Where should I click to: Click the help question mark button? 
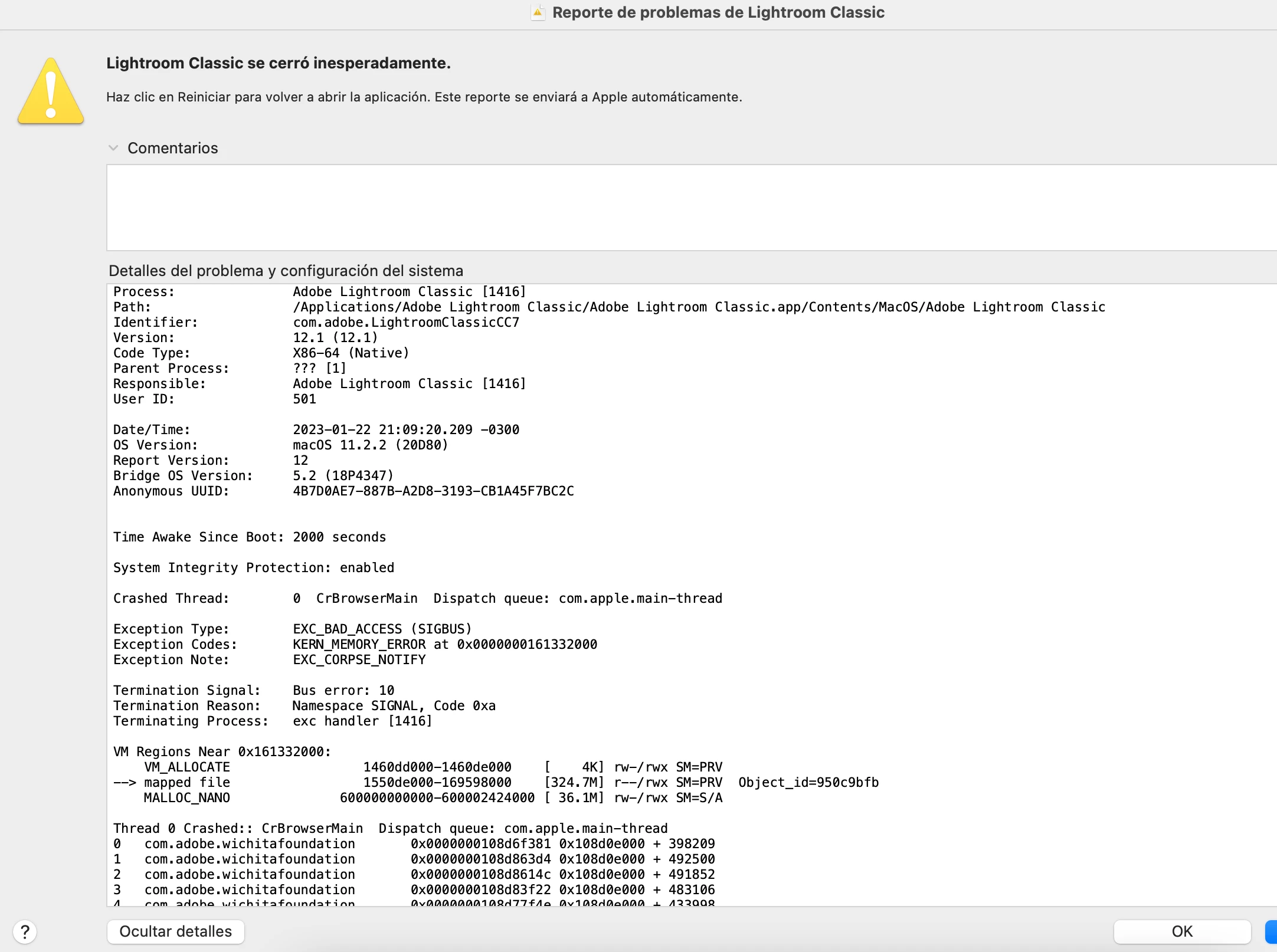25,932
